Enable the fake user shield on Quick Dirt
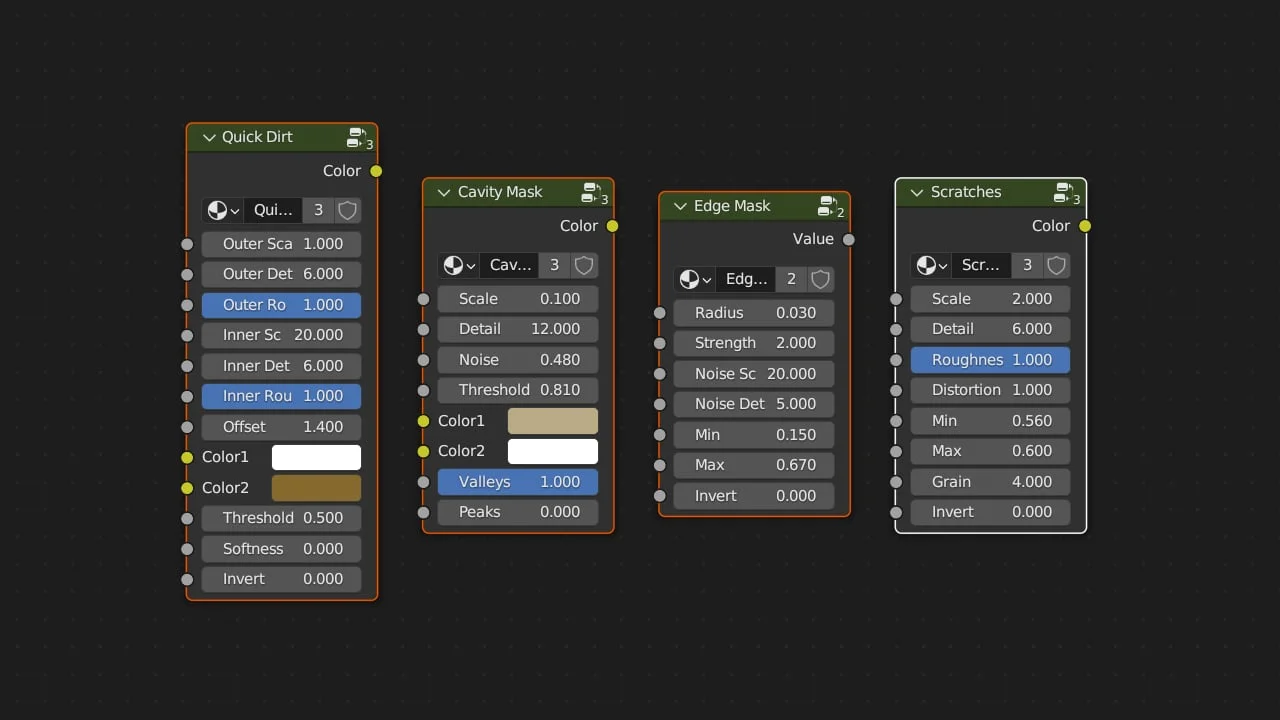This screenshot has width=1280, height=720. (x=347, y=210)
